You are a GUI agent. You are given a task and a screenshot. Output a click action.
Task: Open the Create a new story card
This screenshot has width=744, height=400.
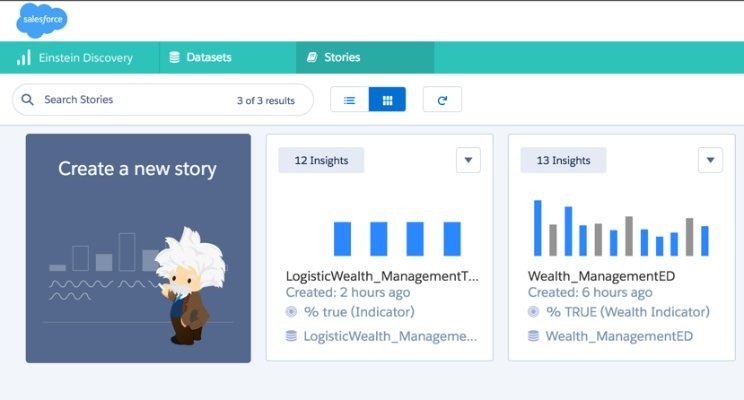tap(138, 248)
